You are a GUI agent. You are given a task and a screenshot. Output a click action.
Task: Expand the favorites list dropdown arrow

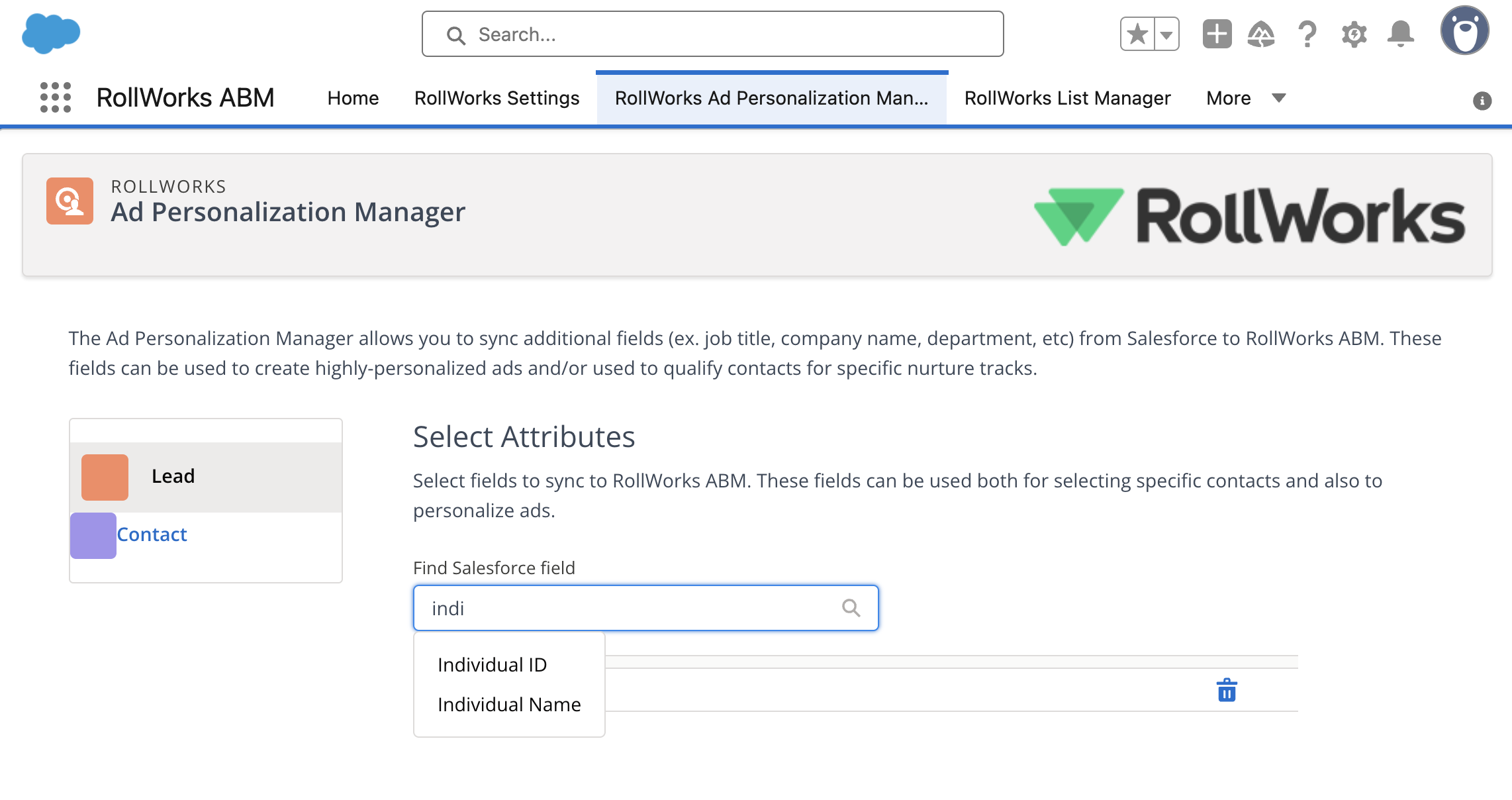[x=1166, y=34]
